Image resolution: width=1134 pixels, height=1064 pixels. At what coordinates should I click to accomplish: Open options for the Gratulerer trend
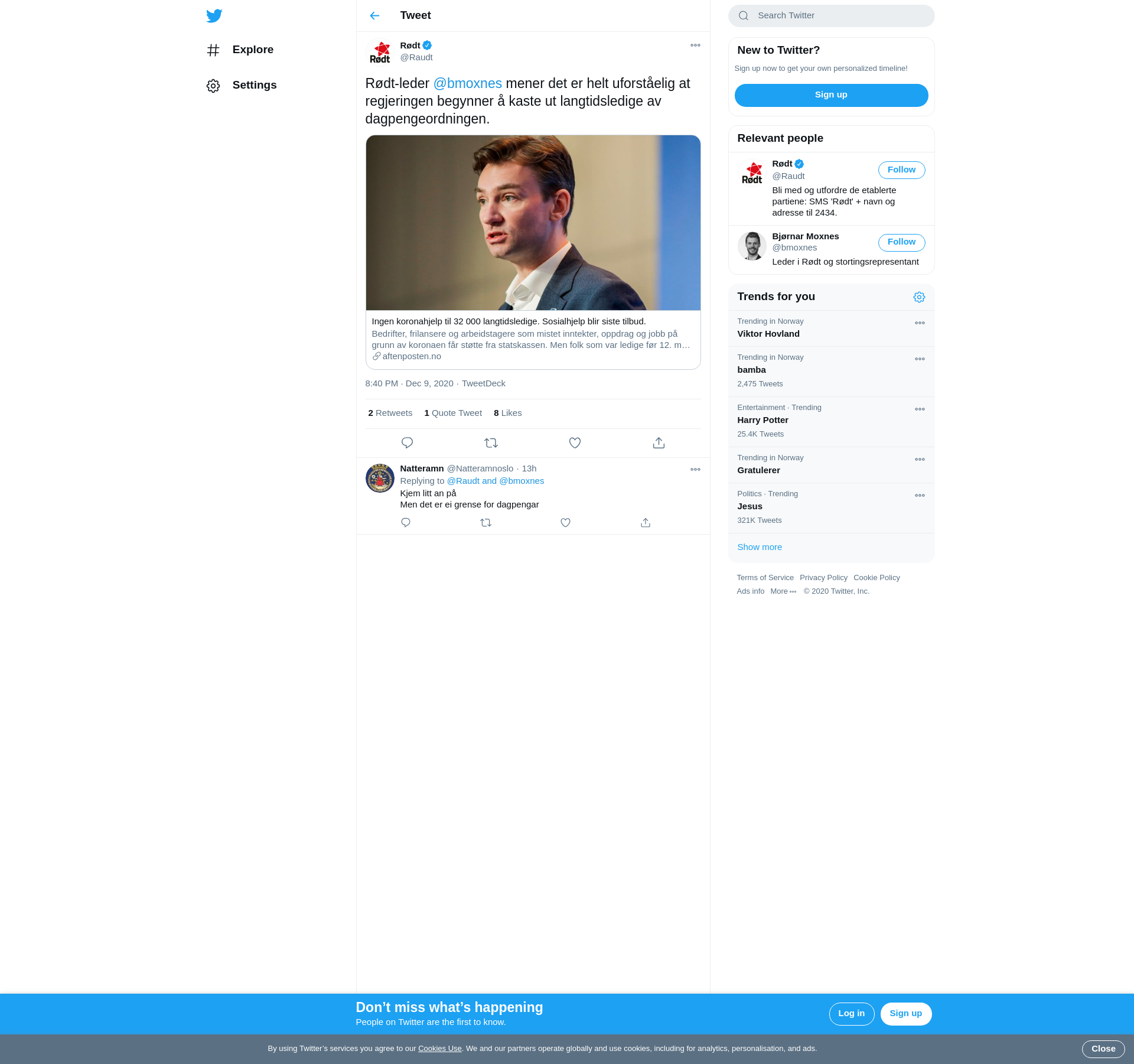(920, 460)
